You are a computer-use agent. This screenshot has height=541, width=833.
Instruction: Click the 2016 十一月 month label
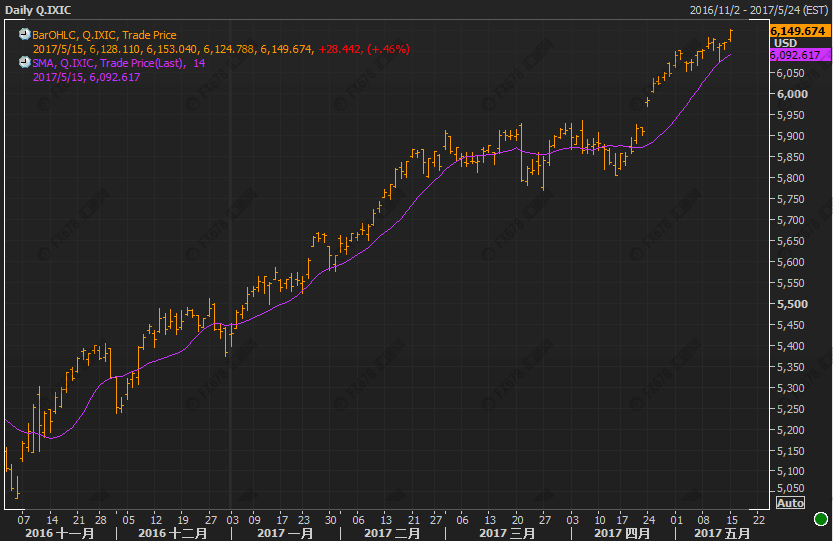[60, 533]
